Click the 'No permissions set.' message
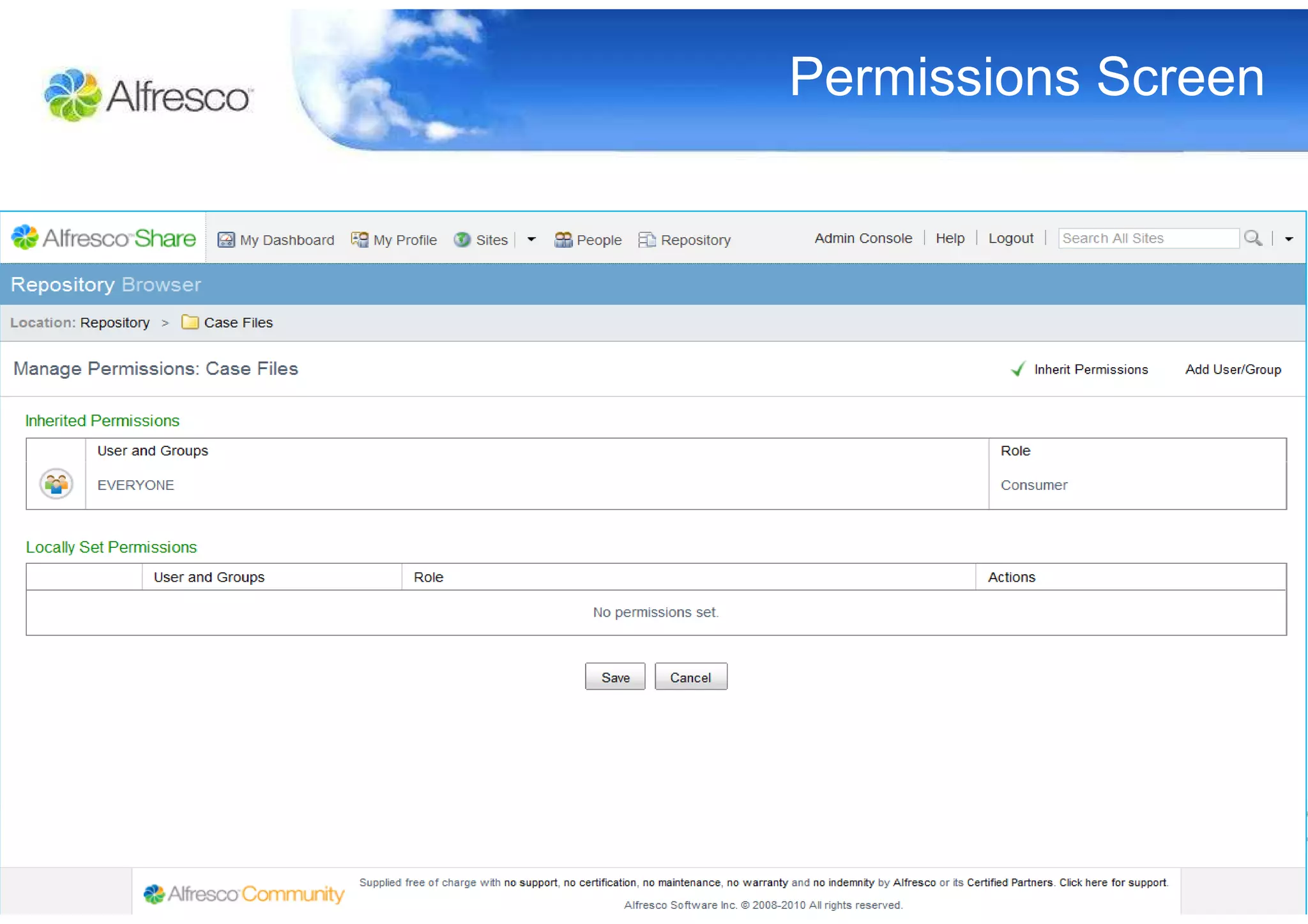1308x924 pixels. [x=656, y=612]
